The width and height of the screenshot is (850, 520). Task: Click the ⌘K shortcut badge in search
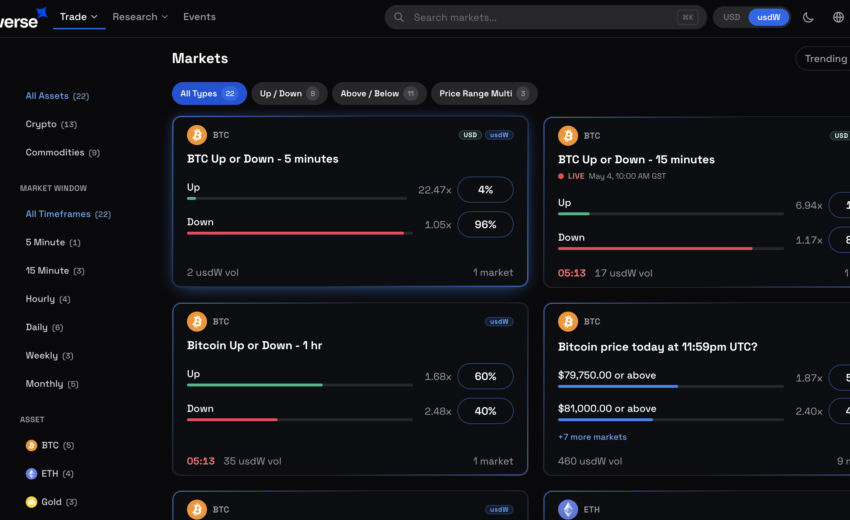point(687,17)
